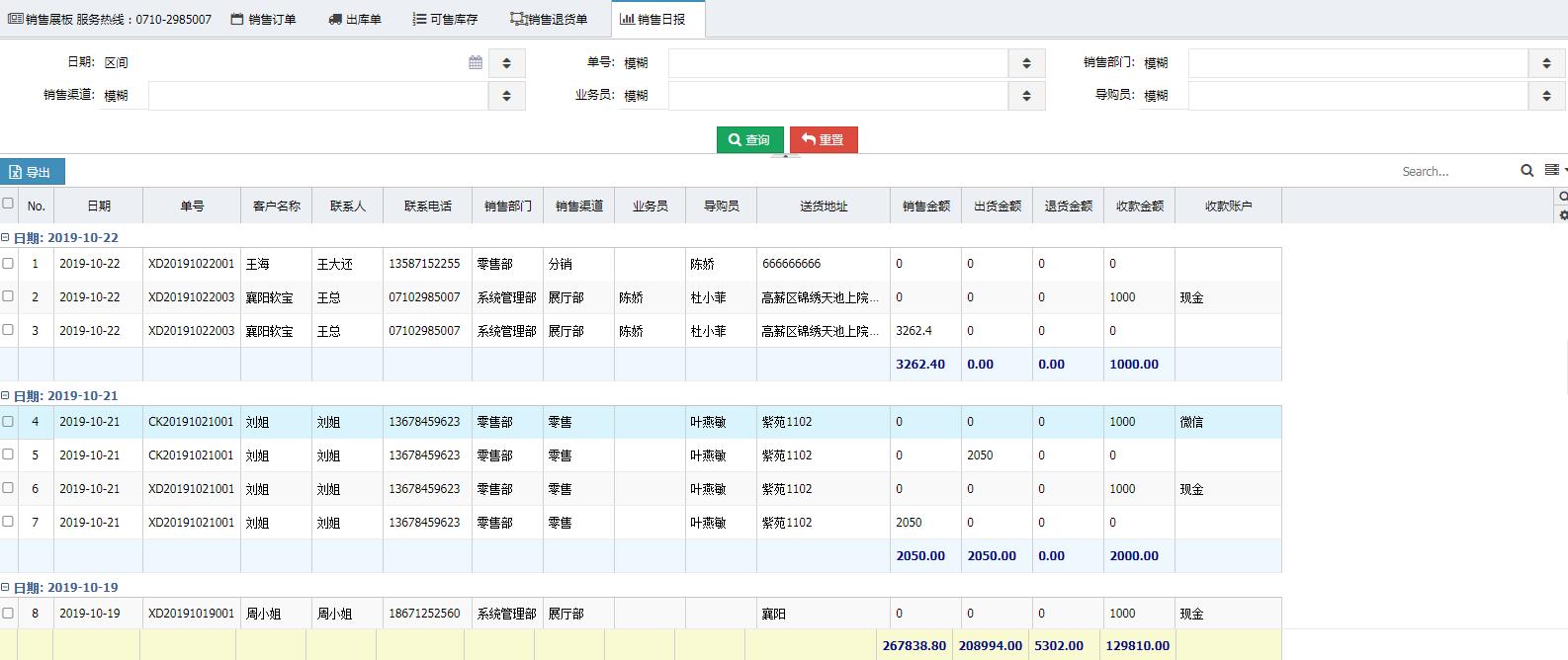1568x660 pixels.
Task: Click the 业务员 column header
Action: tap(651, 206)
